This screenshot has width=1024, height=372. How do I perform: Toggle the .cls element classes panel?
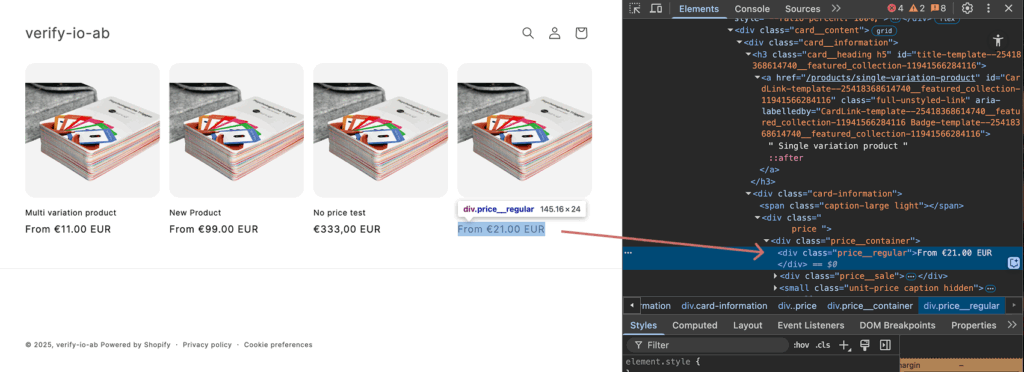(823, 345)
